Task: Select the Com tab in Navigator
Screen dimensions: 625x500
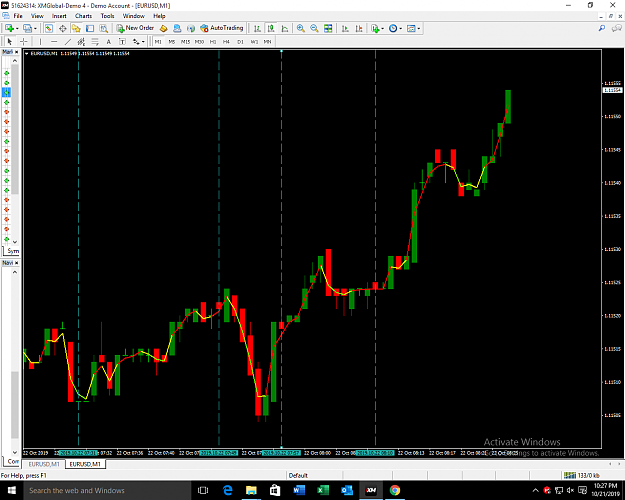Action: [13, 461]
